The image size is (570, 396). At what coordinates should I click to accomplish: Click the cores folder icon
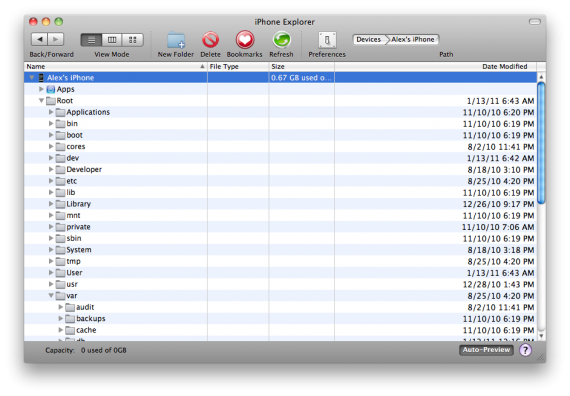(x=60, y=147)
